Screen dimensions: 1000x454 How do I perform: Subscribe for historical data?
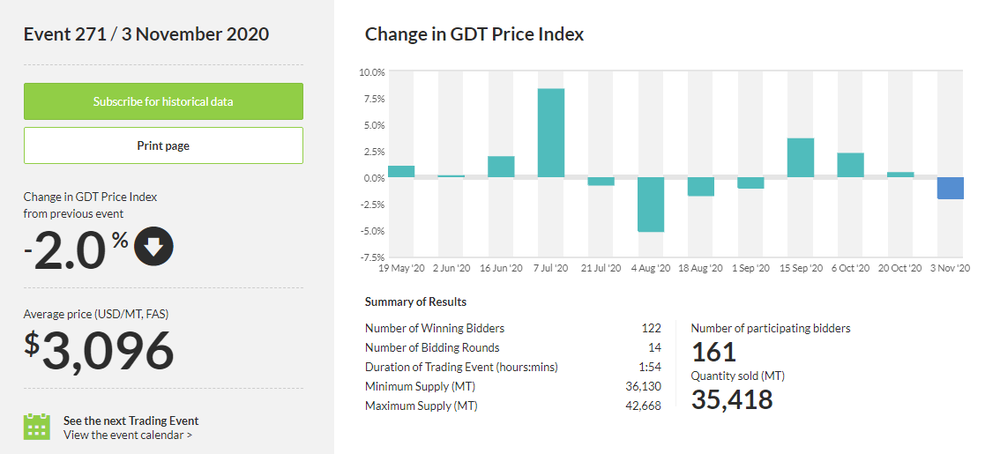pyautogui.click(x=163, y=102)
